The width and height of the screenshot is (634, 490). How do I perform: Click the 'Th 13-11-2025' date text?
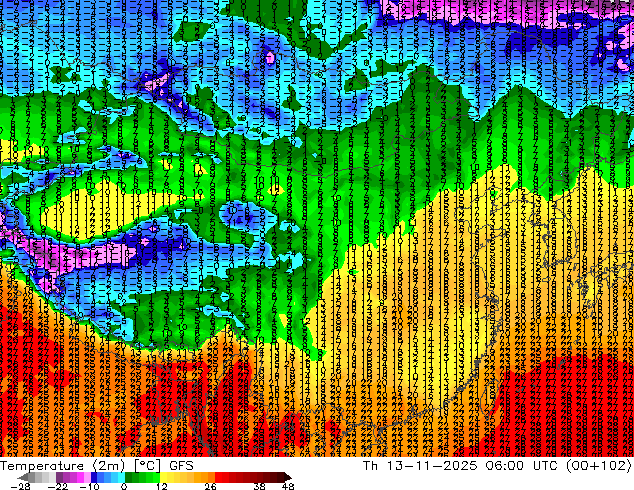click(420, 466)
